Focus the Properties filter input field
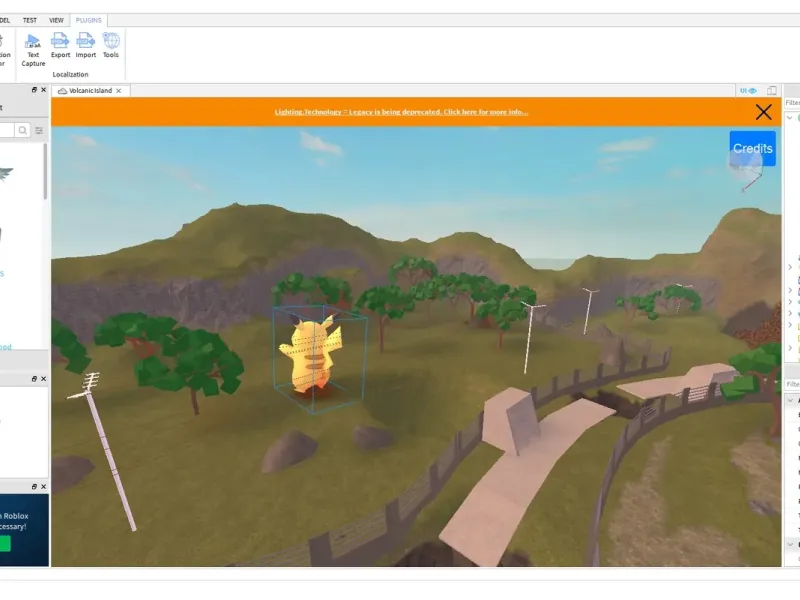This screenshot has width=800, height=600. [792, 384]
